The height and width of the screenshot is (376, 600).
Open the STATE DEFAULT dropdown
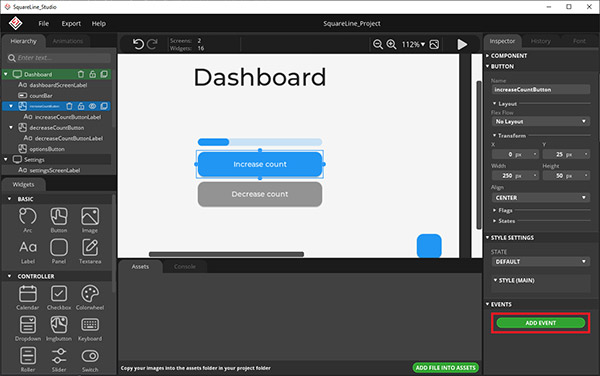click(540, 262)
